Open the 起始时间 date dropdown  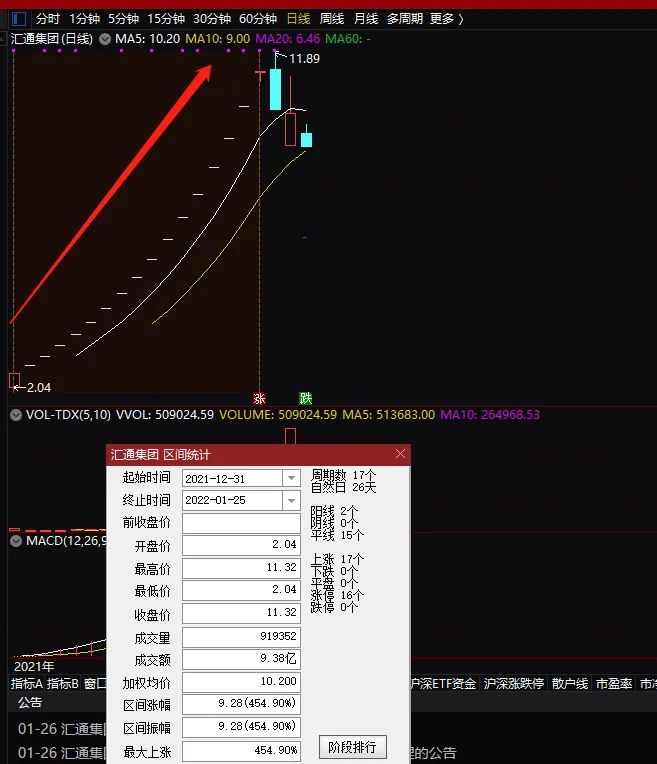click(x=291, y=478)
